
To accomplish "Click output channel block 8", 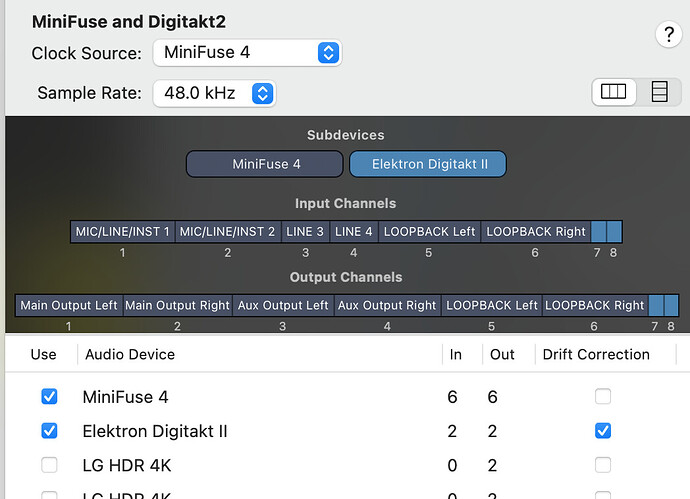I will click(x=671, y=306).
